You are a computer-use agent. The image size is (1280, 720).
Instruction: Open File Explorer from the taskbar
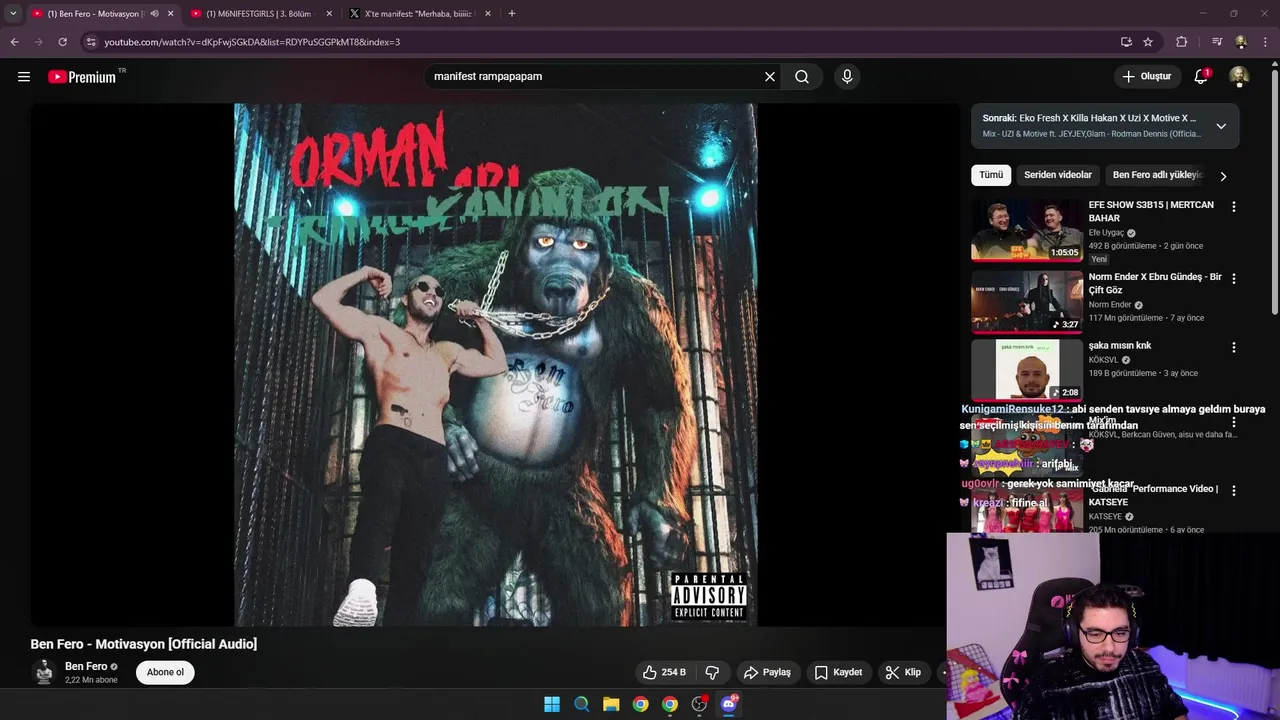(611, 704)
